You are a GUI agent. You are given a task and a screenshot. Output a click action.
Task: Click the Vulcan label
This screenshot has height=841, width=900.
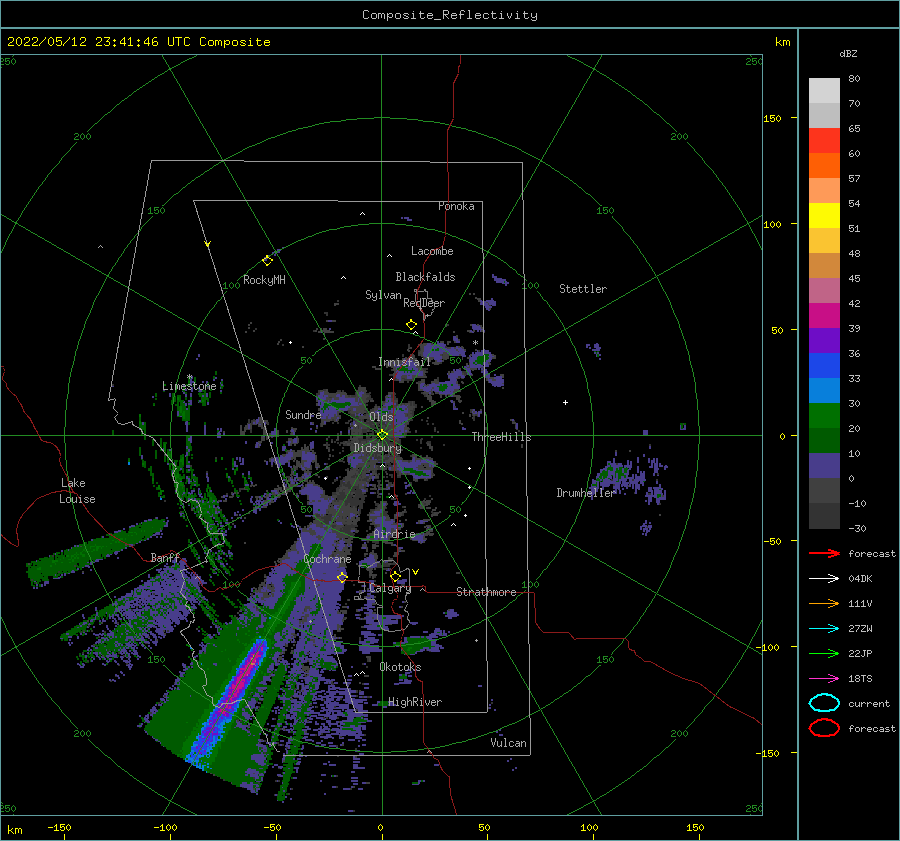coord(509,743)
